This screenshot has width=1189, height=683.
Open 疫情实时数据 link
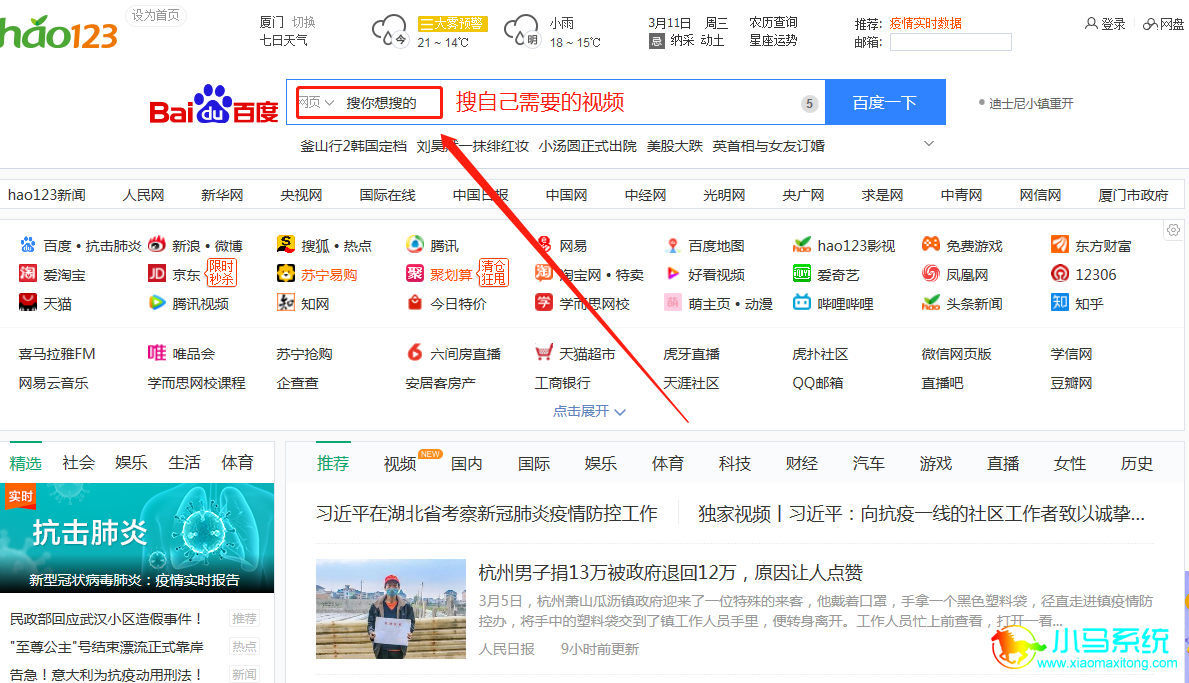[x=925, y=23]
